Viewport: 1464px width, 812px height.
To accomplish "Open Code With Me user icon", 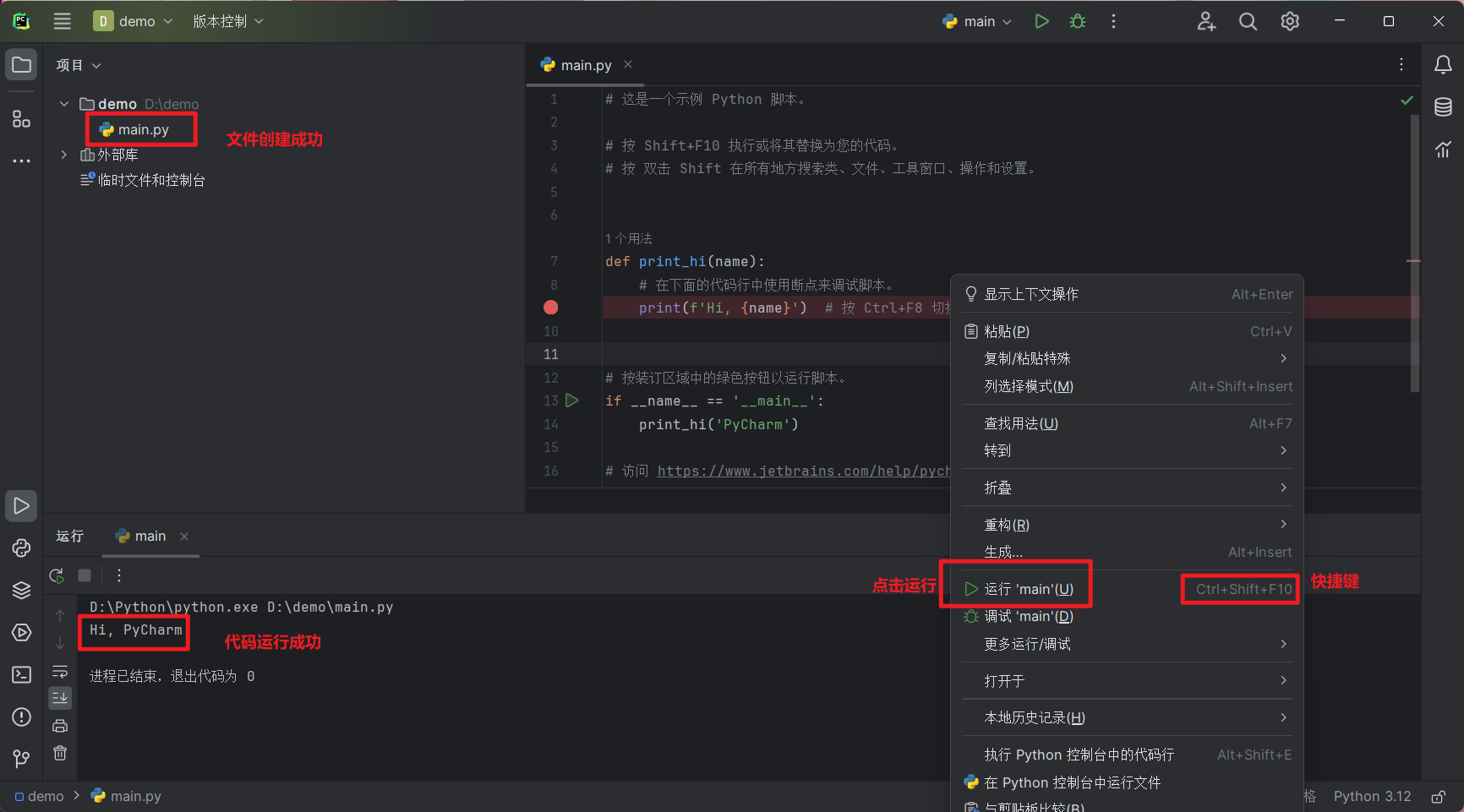I will (x=1206, y=21).
